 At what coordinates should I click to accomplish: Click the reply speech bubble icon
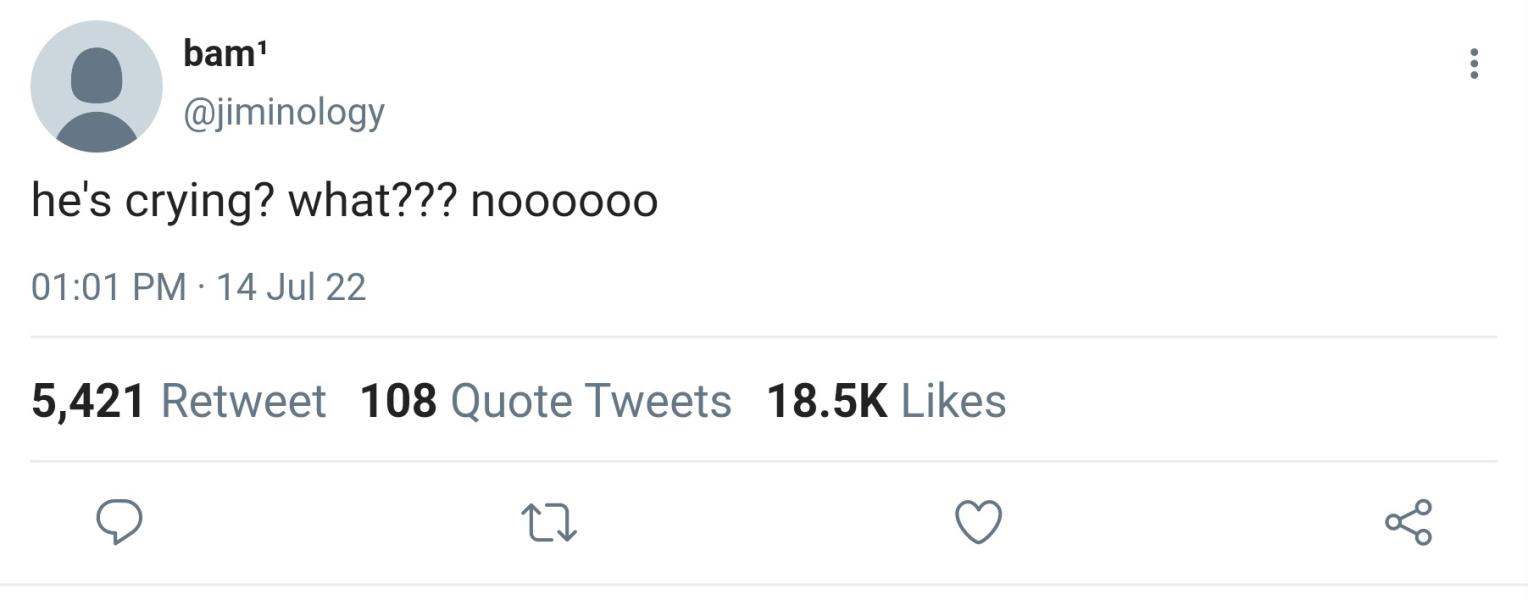coord(118,522)
